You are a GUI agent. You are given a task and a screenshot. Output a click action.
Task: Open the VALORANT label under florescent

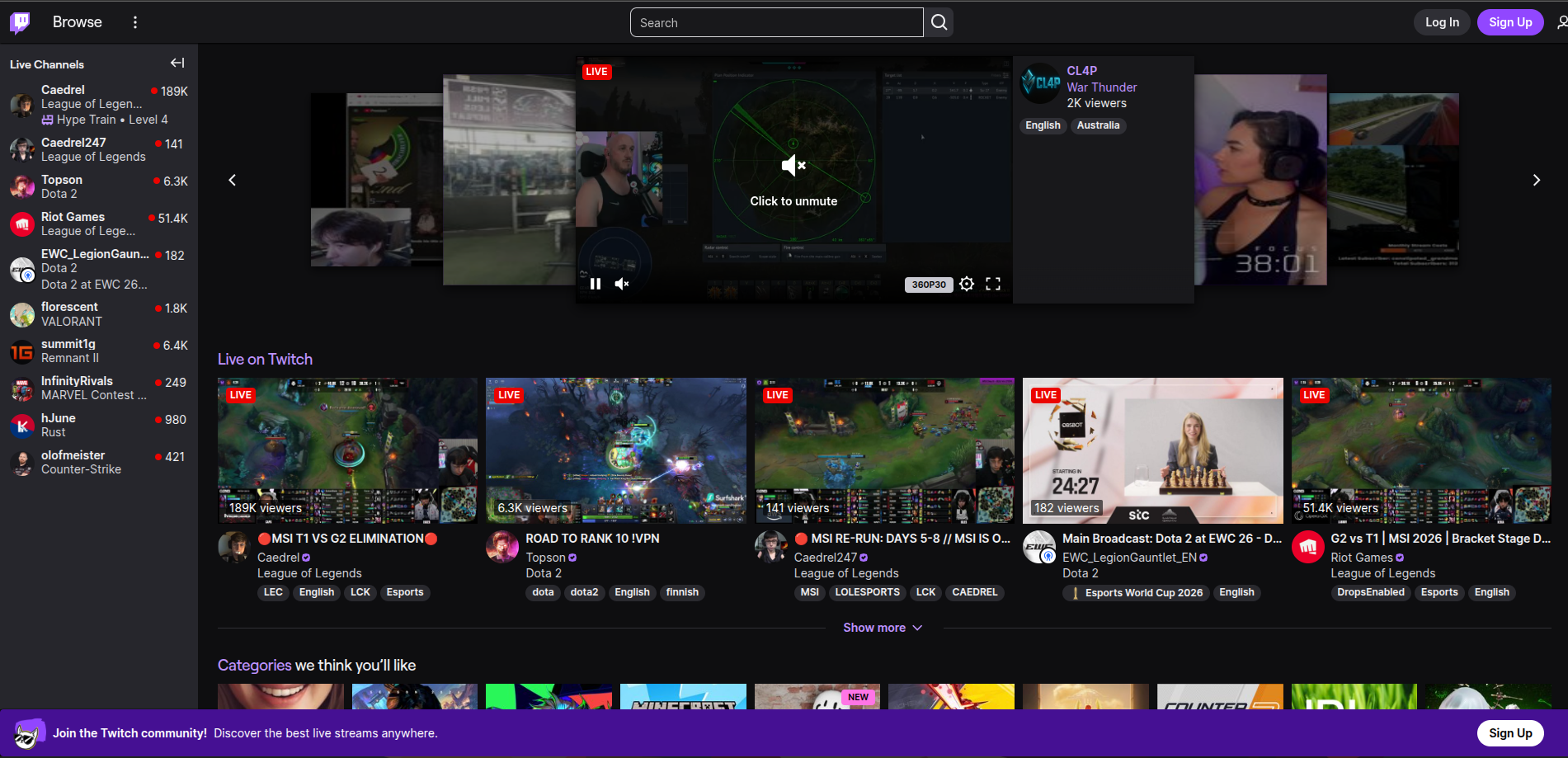pos(72,322)
